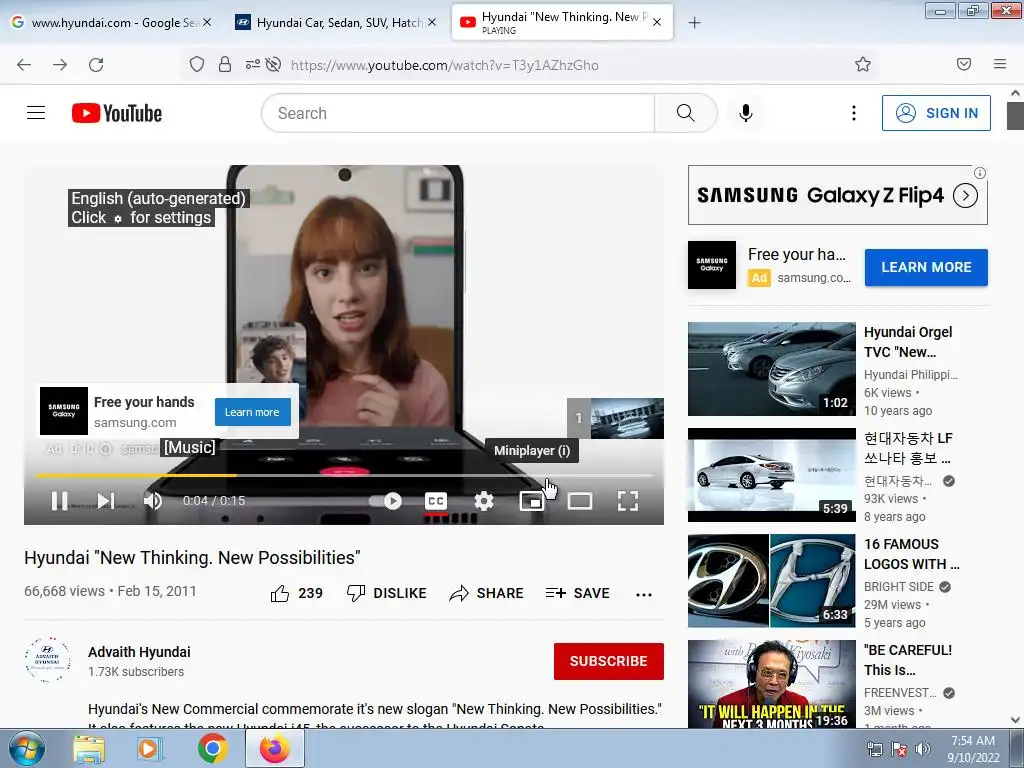This screenshot has width=1024, height=768.
Task: Click the Action Center flag tray icon
Action: pyautogui.click(x=899, y=749)
